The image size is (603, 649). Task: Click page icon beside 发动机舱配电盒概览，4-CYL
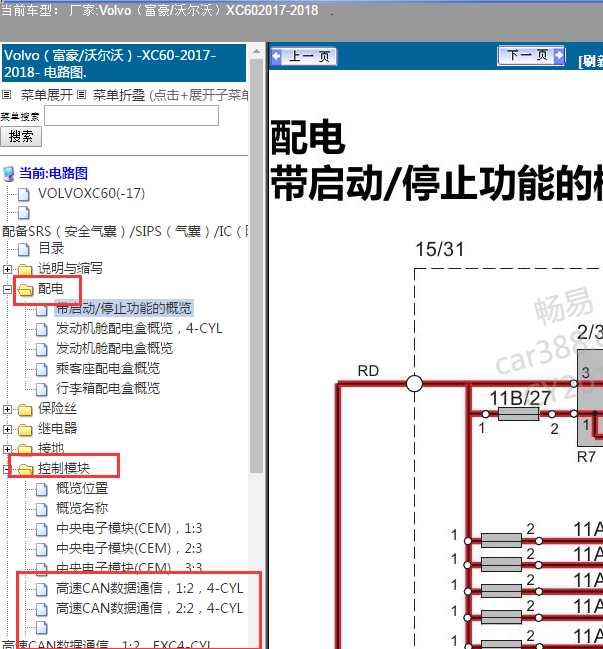click(x=42, y=329)
